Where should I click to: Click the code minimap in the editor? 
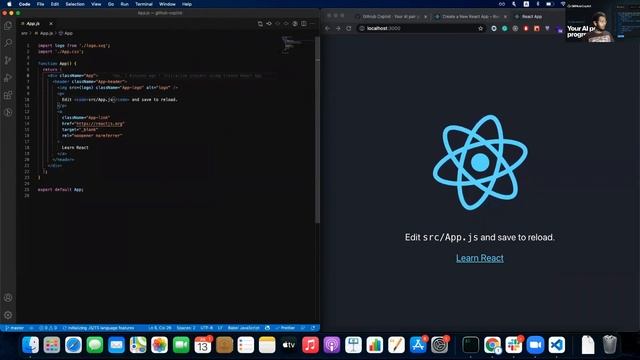tap(291, 45)
